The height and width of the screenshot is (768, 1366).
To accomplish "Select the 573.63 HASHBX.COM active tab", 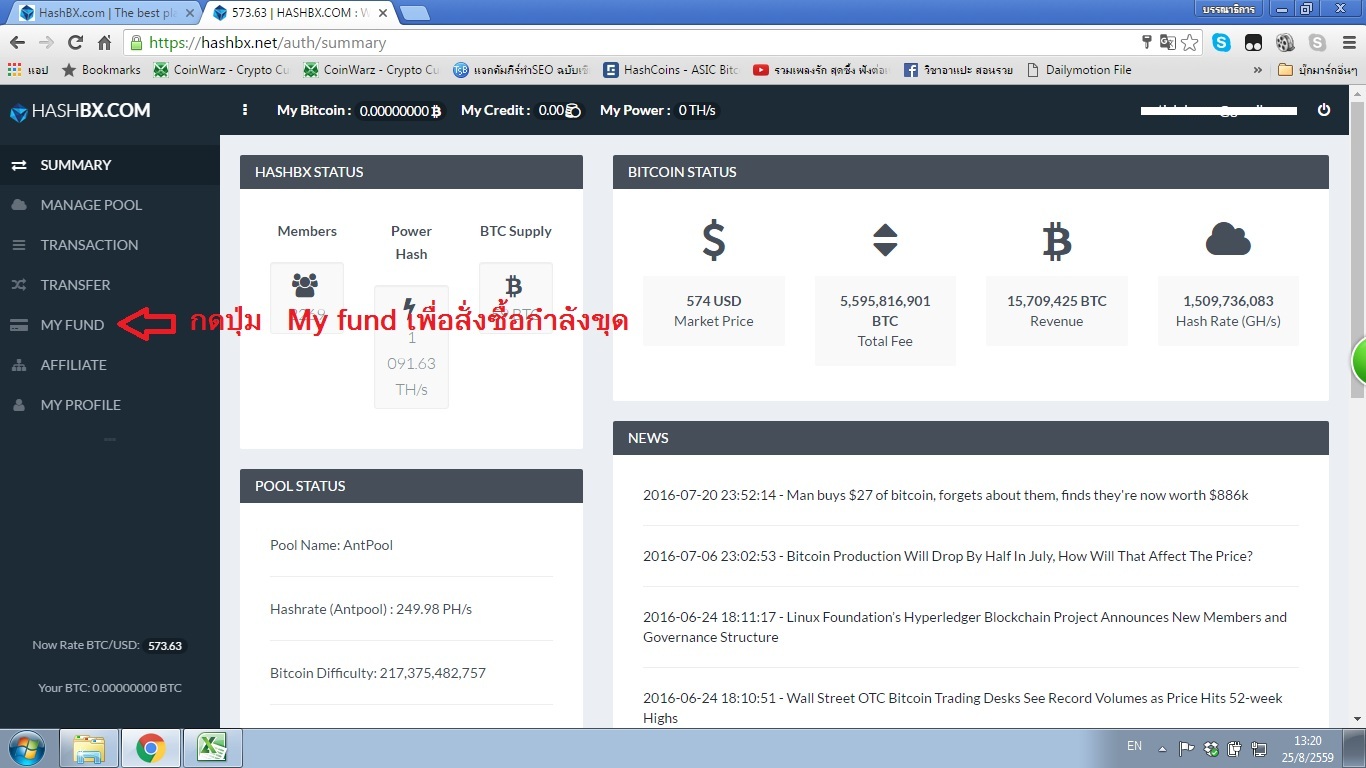I will point(300,13).
